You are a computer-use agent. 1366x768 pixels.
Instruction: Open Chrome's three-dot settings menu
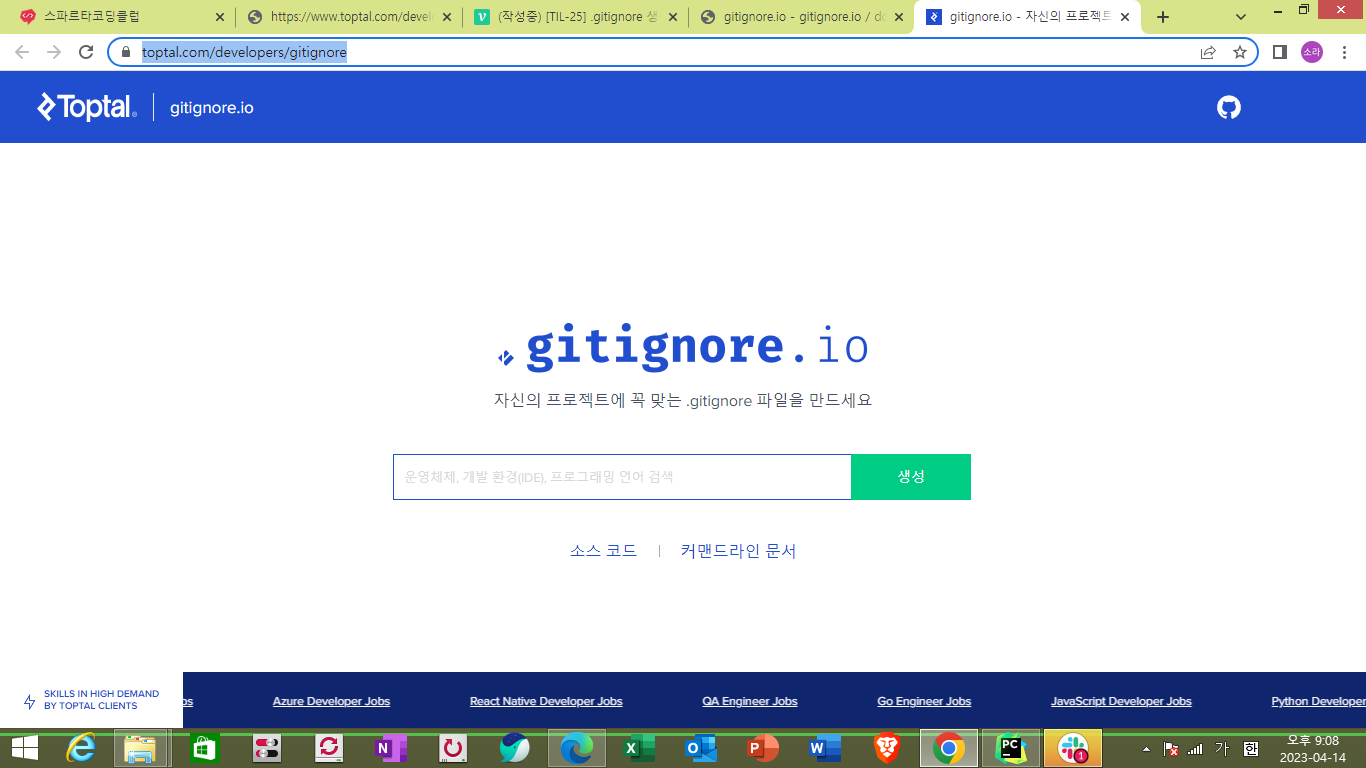[1344, 52]
